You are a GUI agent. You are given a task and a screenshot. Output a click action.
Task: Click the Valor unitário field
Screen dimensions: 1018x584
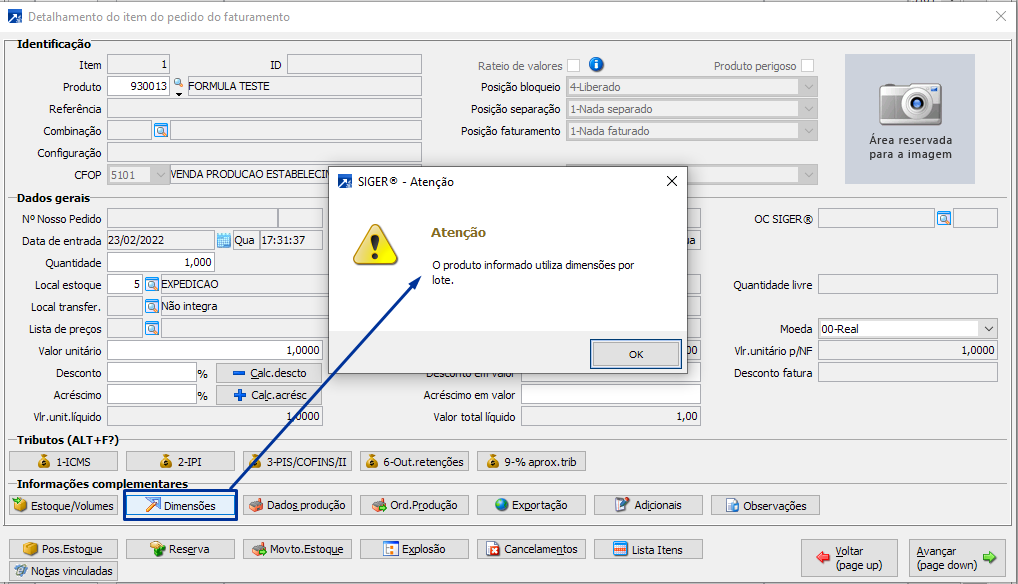[x=215, y=350]
